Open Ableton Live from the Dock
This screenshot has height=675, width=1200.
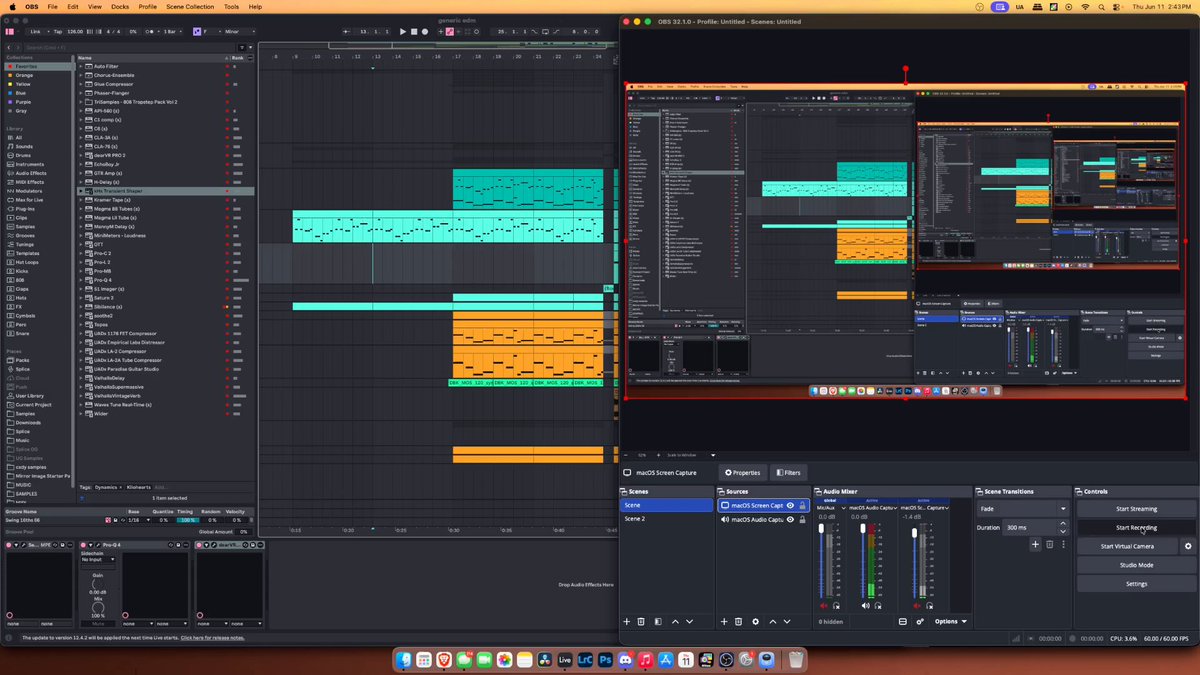[x=565, y=660]
